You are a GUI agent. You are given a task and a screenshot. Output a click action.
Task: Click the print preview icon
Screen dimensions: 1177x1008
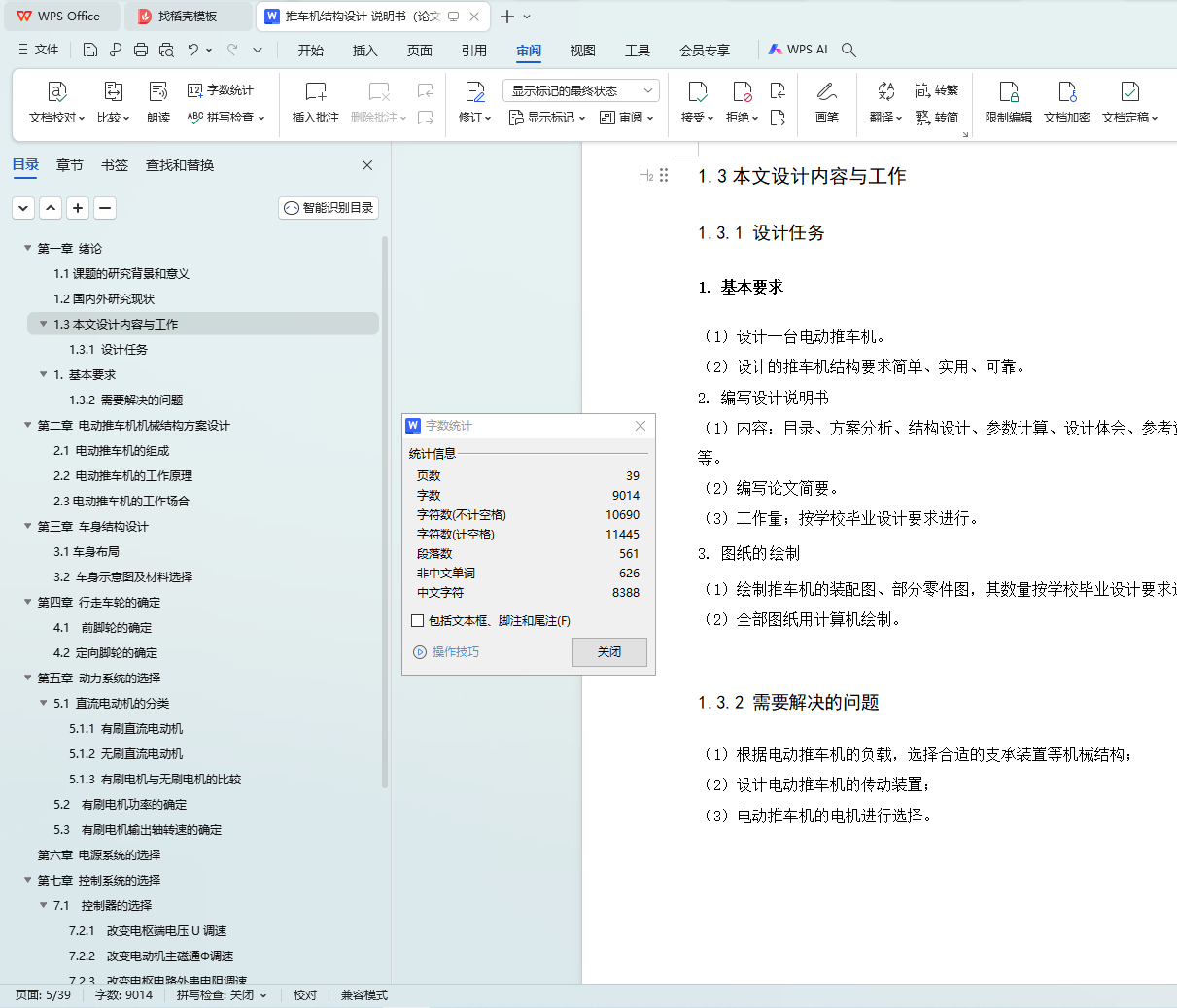click(166, 50)
